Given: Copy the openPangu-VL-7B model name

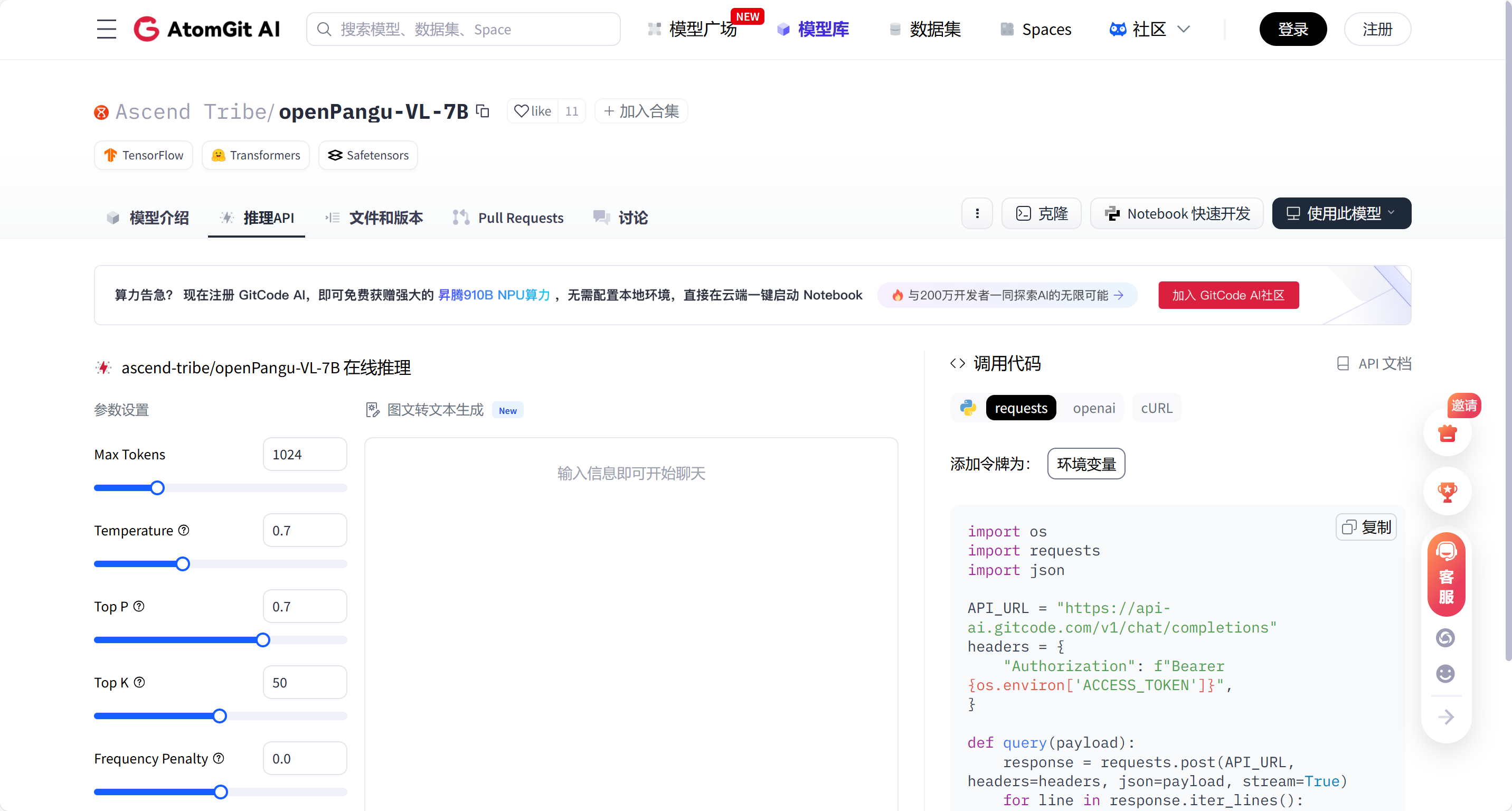Looking at the screenshot, I should coord(482,111).
